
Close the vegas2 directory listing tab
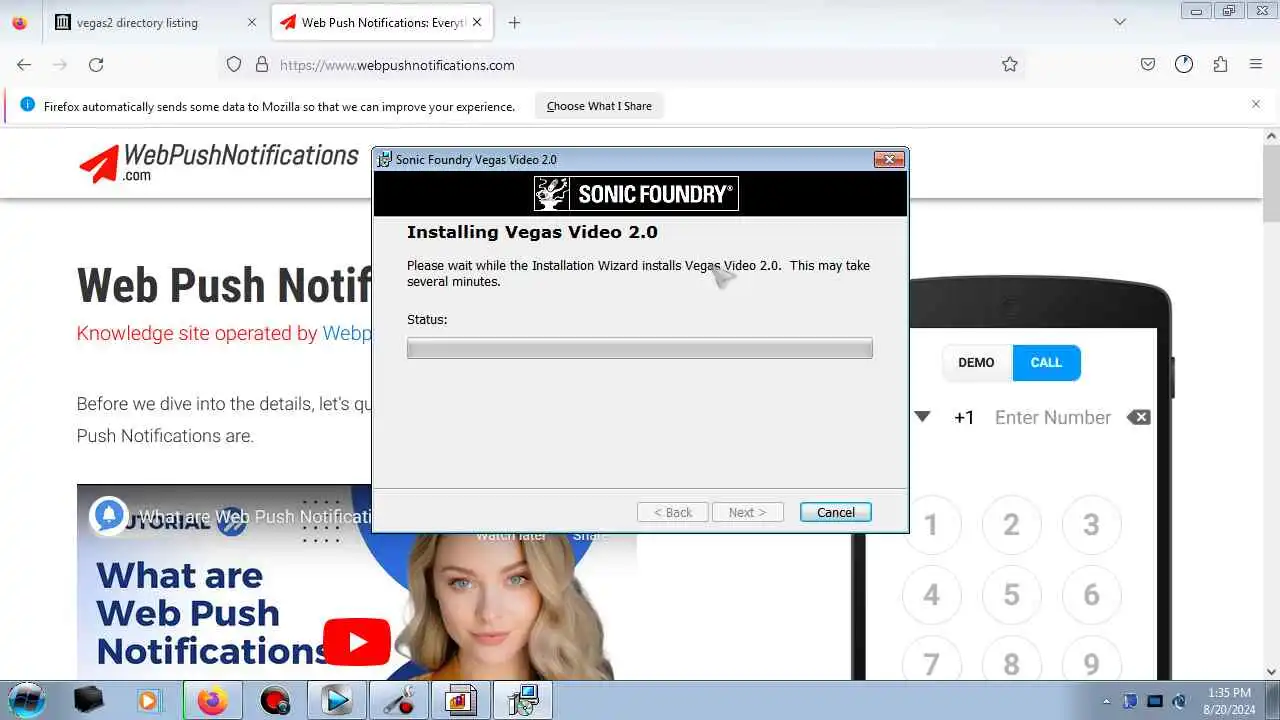[251, 22]
